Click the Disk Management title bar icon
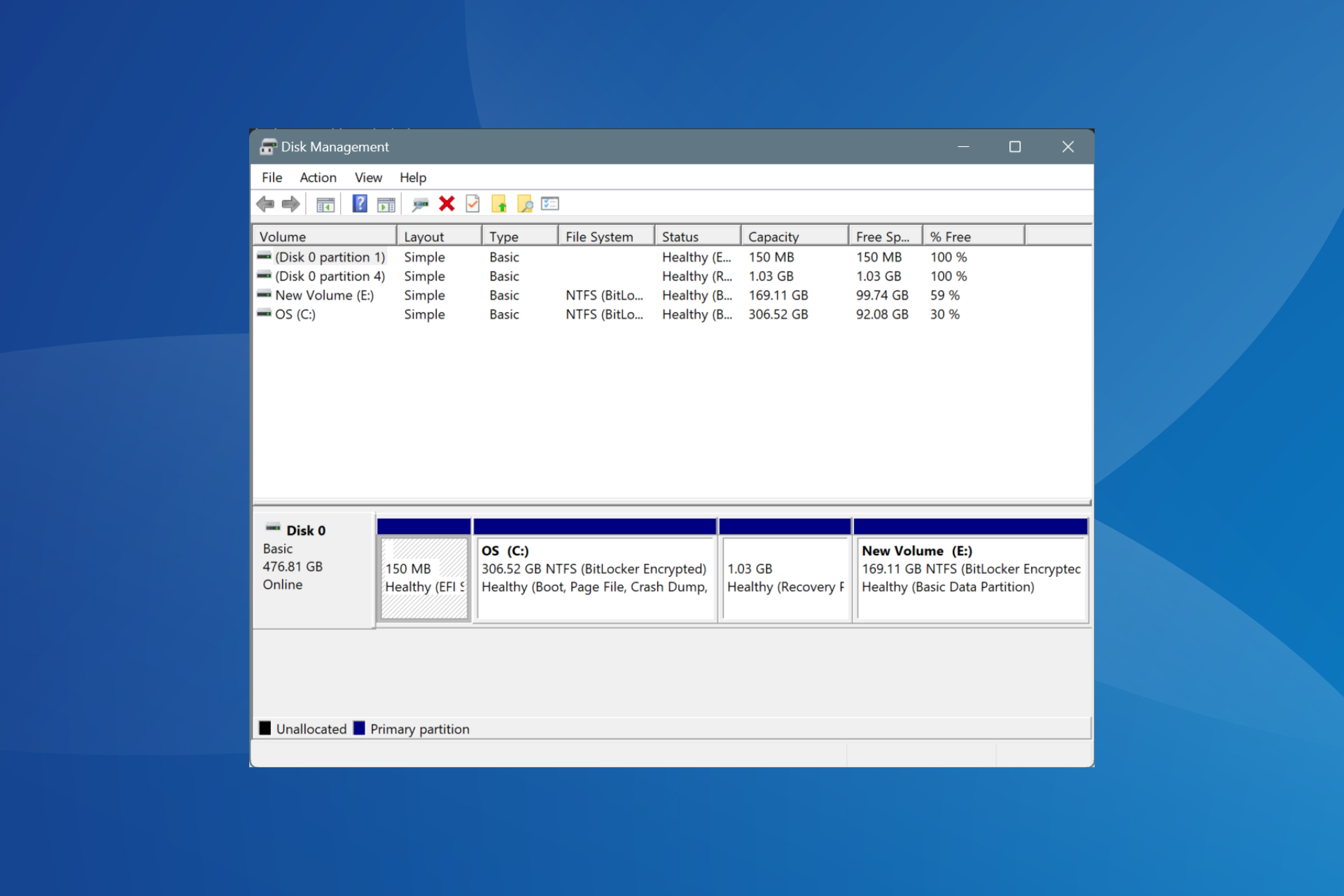The height and width of the screenshot is (896, 1344). coord(268,147)
